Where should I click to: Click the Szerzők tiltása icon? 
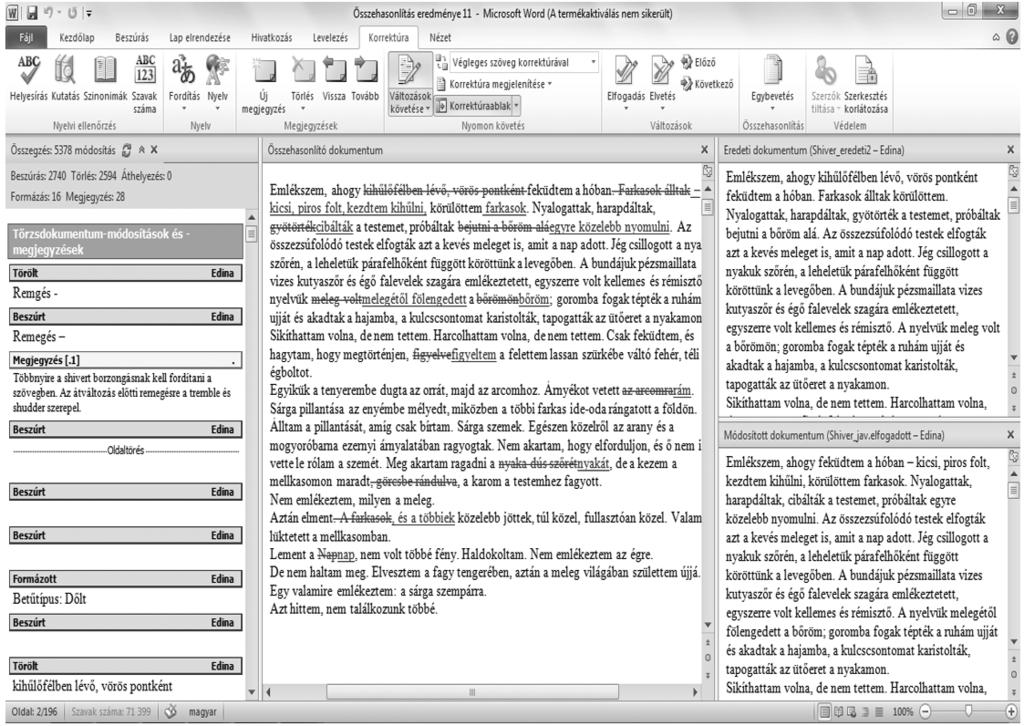825,71
